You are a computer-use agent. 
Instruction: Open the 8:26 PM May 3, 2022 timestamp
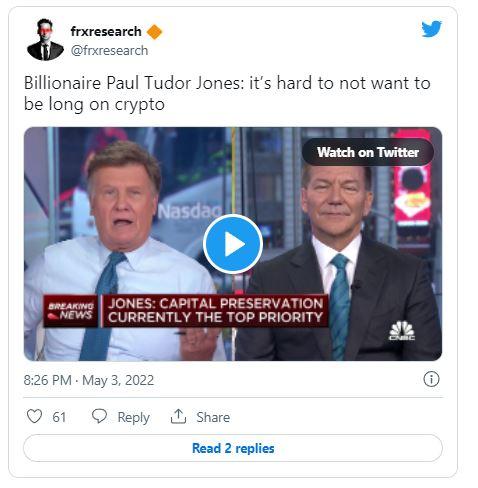89,380
